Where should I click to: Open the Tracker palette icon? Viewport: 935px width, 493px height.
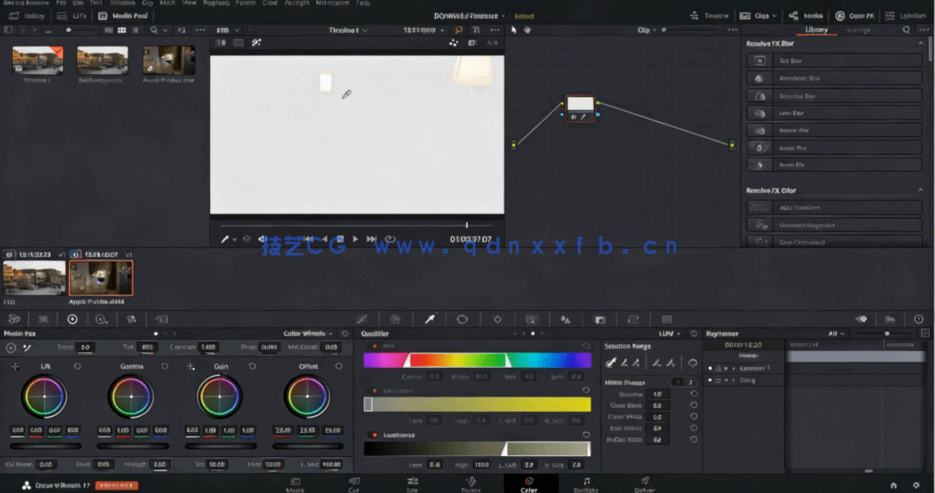click(497, 320)
